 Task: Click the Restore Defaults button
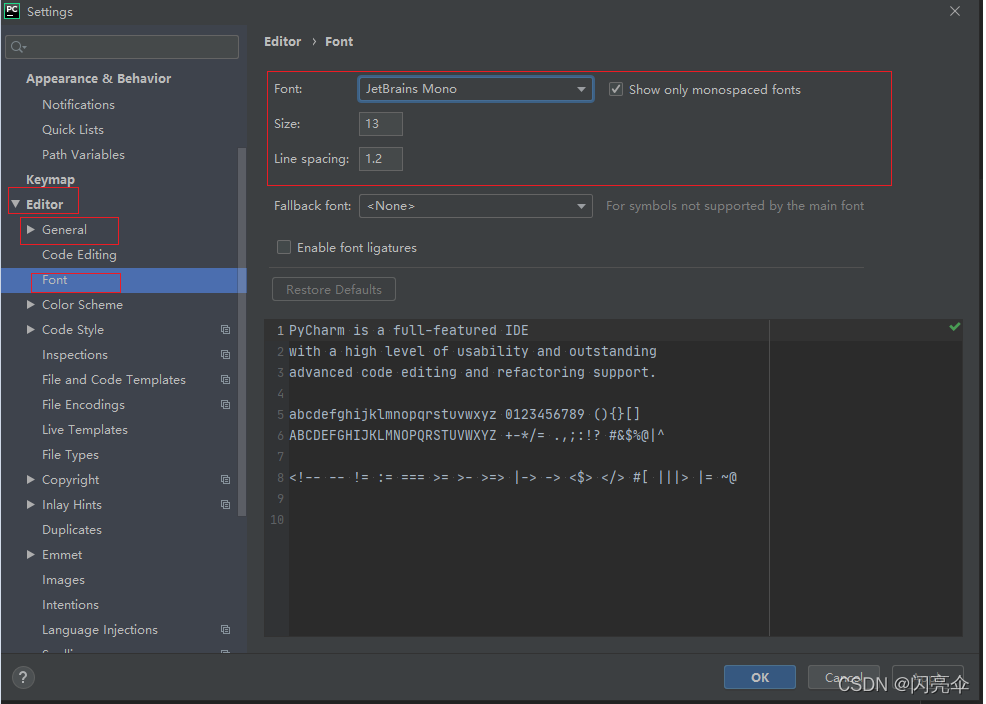pyautogui.click(x=334, y=290)
